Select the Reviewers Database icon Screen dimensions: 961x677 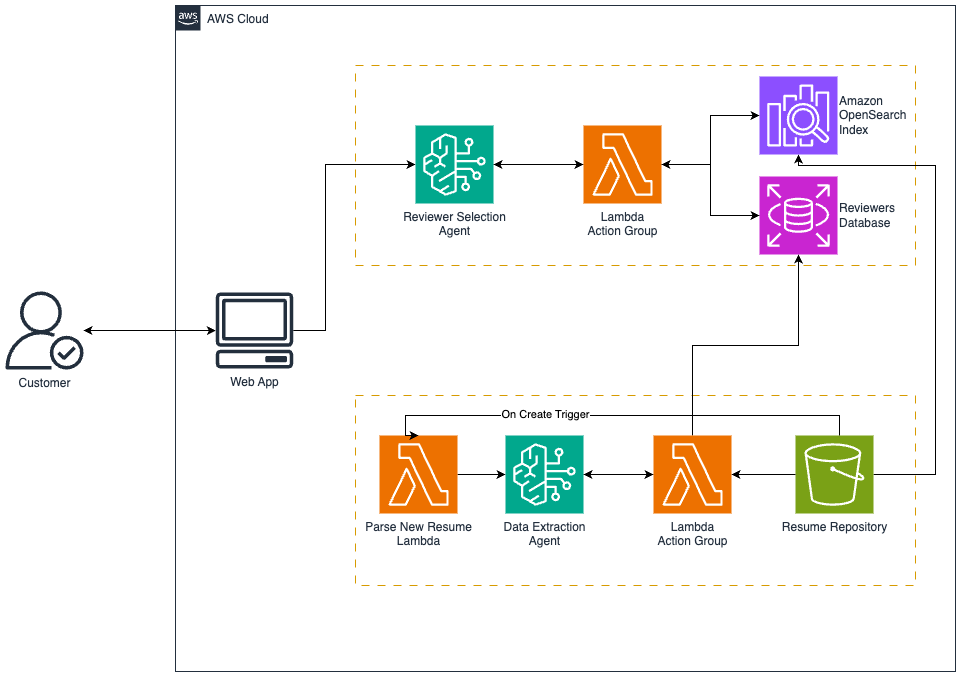click(798, 216)
